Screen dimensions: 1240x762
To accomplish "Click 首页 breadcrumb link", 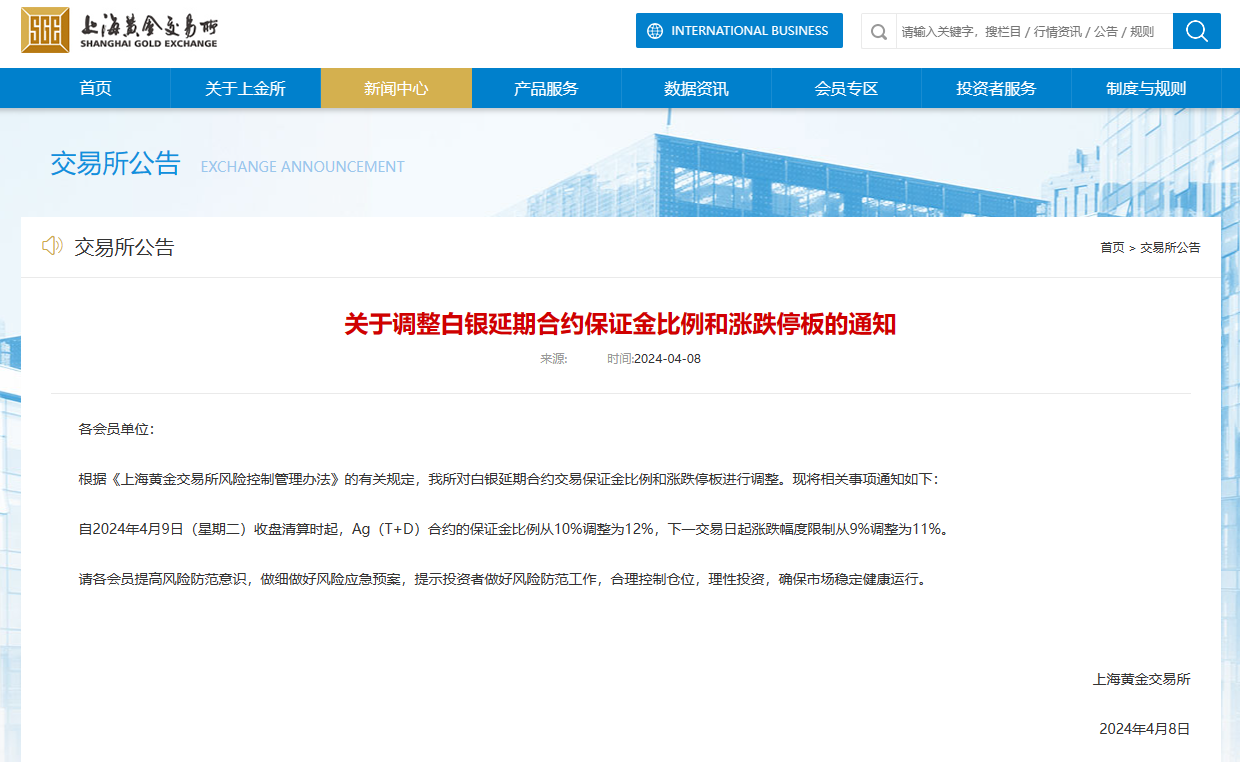I will coord(1112,247).
